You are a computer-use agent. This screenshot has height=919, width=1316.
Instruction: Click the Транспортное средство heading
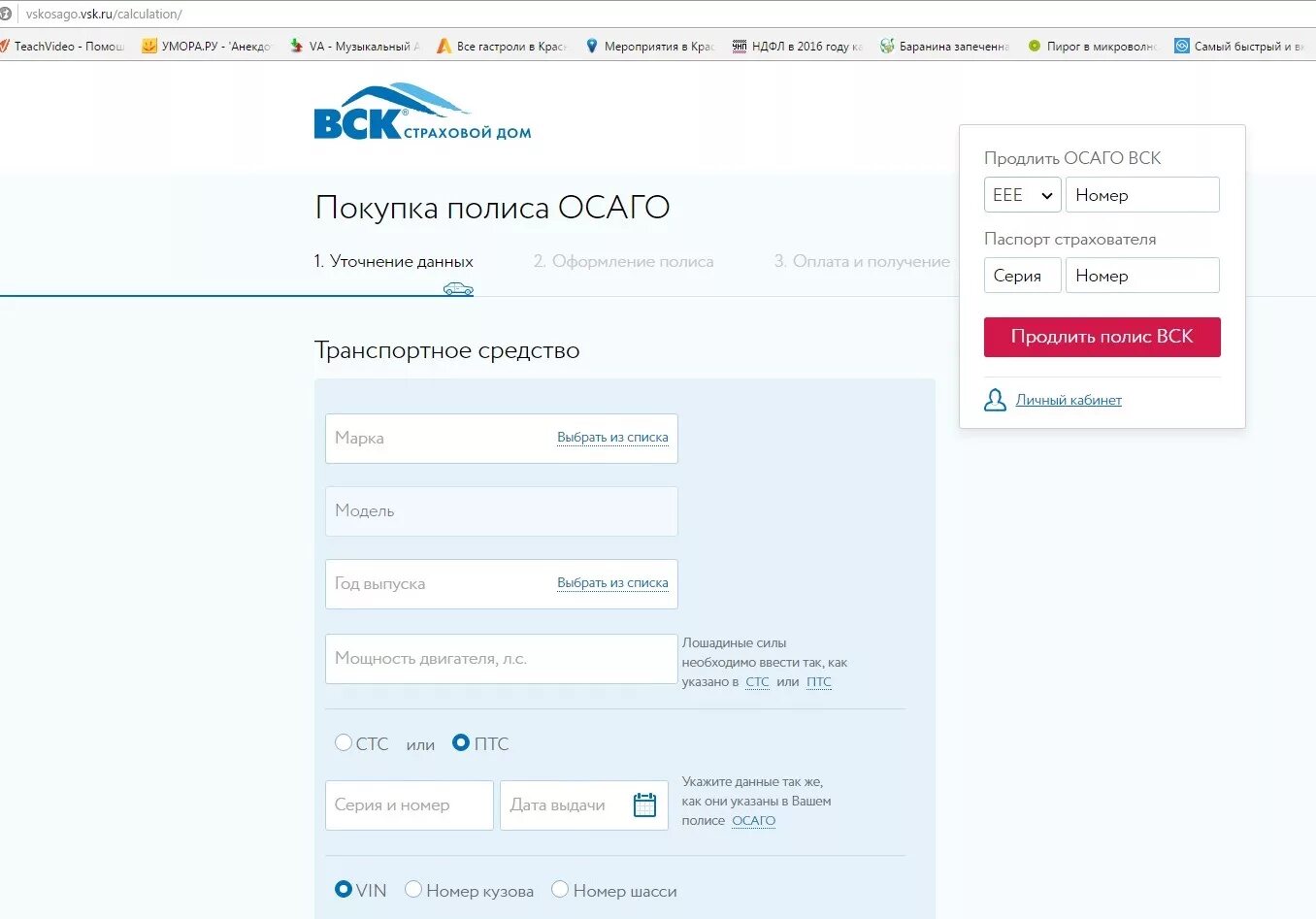tap(447, 350)
